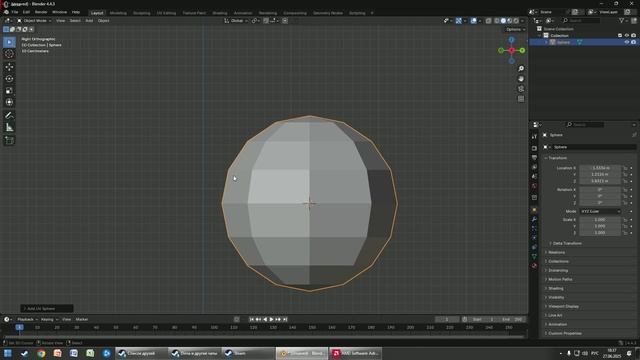Open the Tool properties tab icon
The width and height of the screenshot is (640, 360).
534,137
